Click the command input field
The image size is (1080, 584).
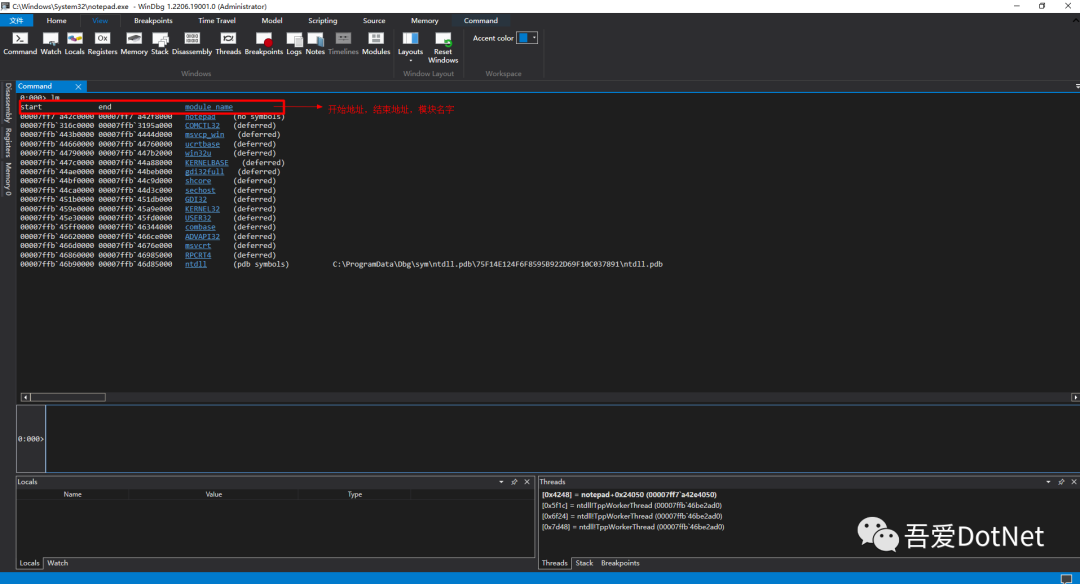(x=561, y=439)
